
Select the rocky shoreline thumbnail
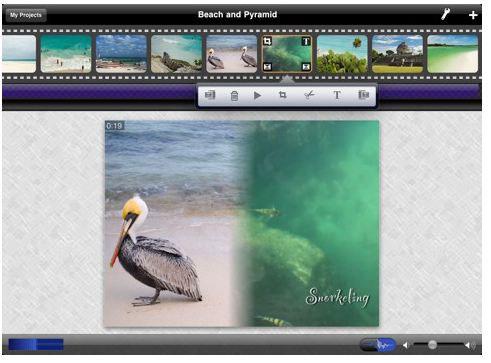point(177,54)
